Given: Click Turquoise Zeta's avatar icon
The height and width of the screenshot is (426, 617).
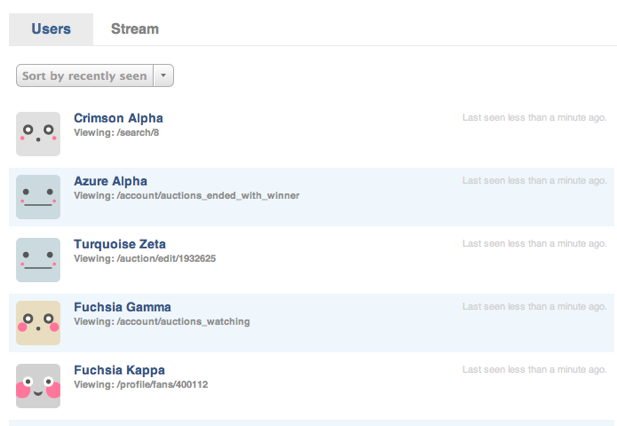Looking at the screenshot, I should [x=38, y=260].
